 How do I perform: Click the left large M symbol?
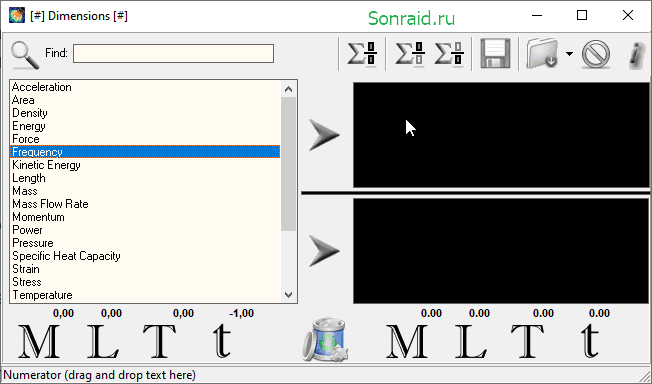point(39,342)
